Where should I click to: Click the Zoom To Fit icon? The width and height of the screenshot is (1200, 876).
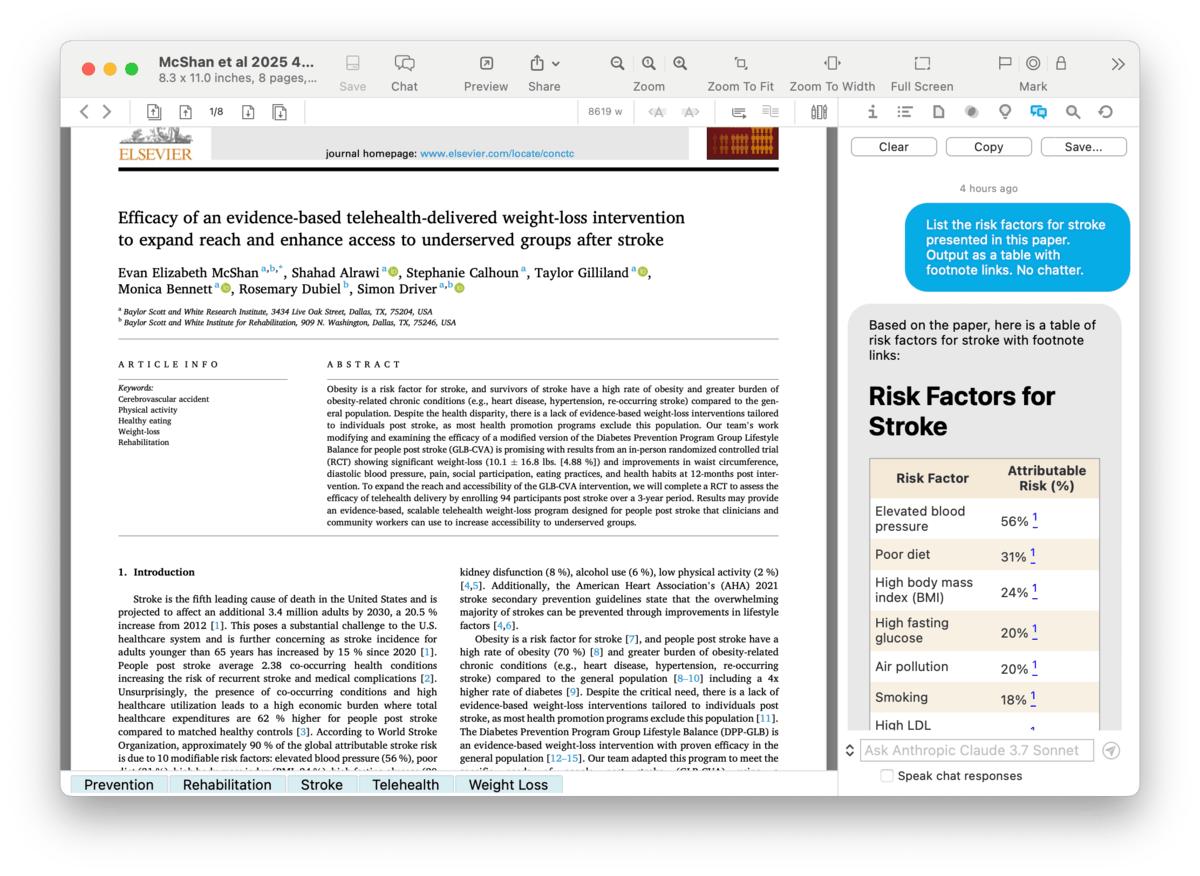pos(740,64)
